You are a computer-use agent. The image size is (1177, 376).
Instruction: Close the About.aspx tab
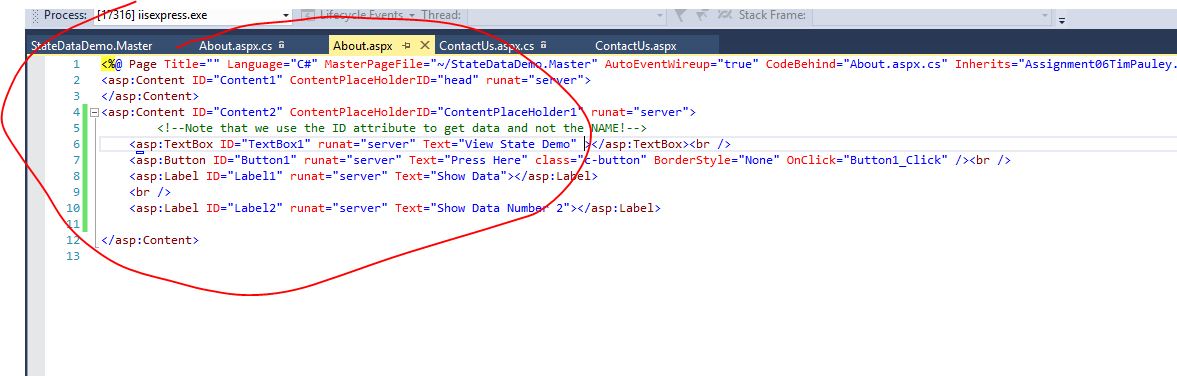coord(424,46)
